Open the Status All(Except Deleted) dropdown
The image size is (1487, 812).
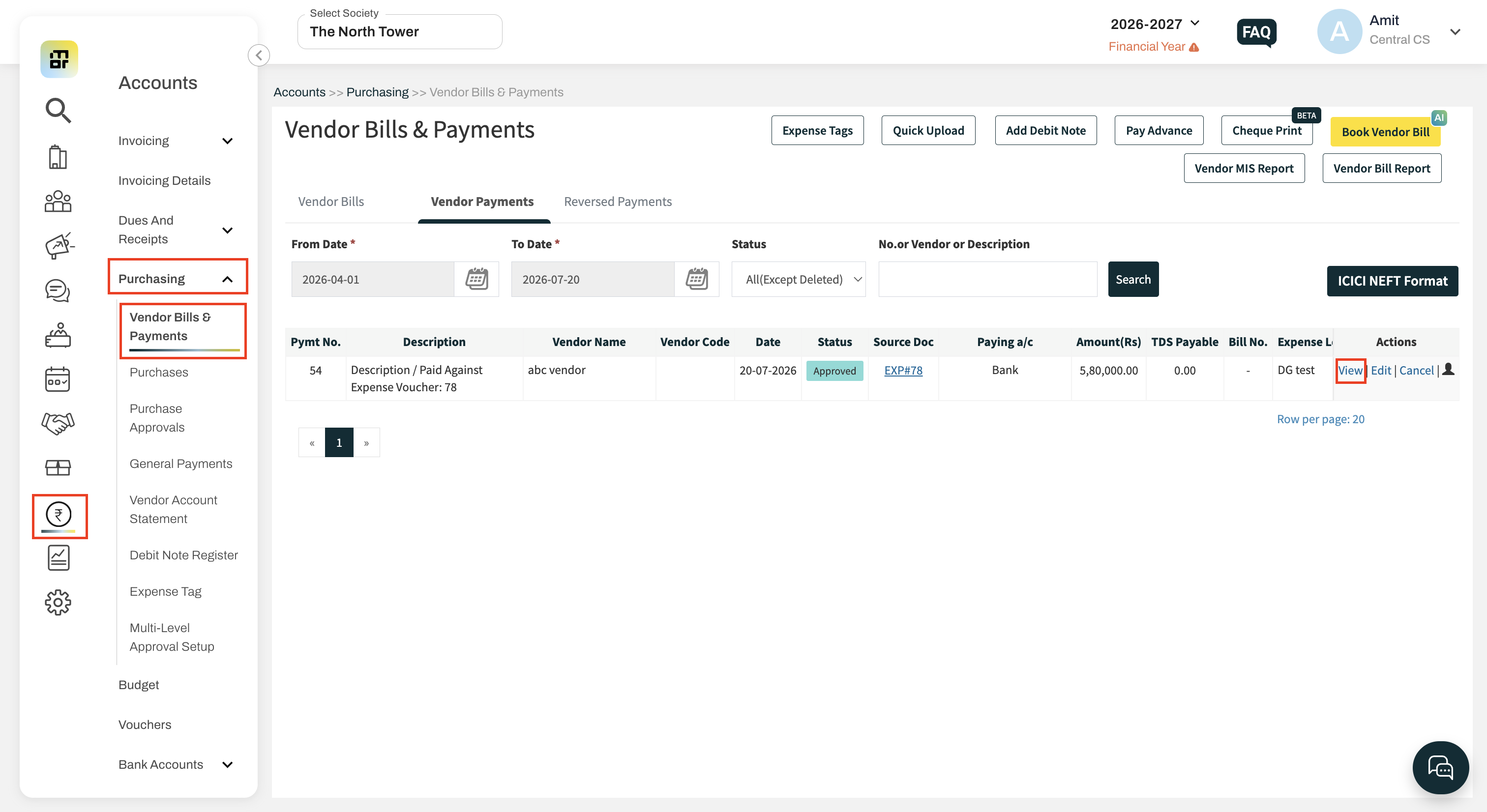point(799,279)
